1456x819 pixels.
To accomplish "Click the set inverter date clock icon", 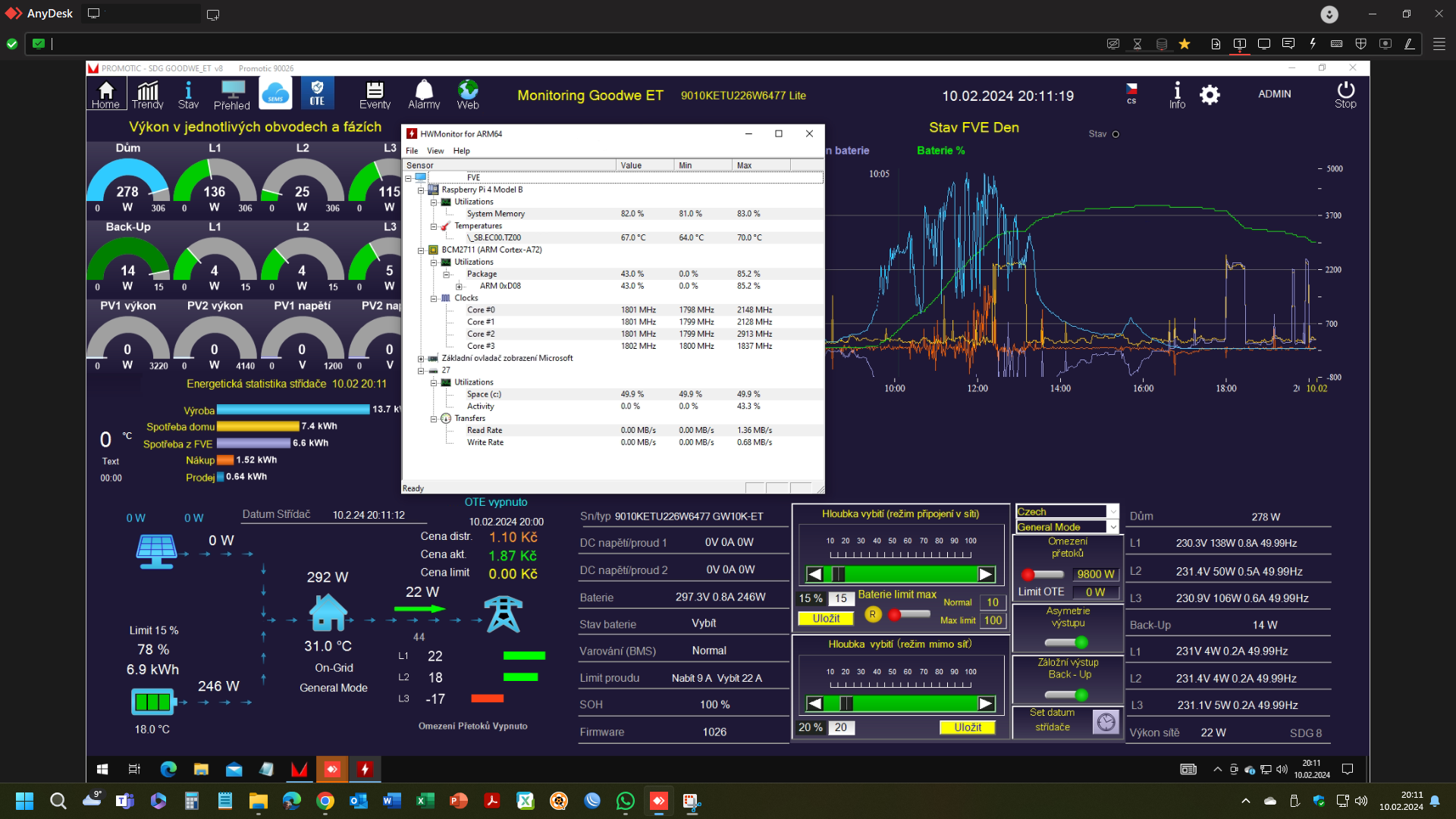I will (1106, 721).
